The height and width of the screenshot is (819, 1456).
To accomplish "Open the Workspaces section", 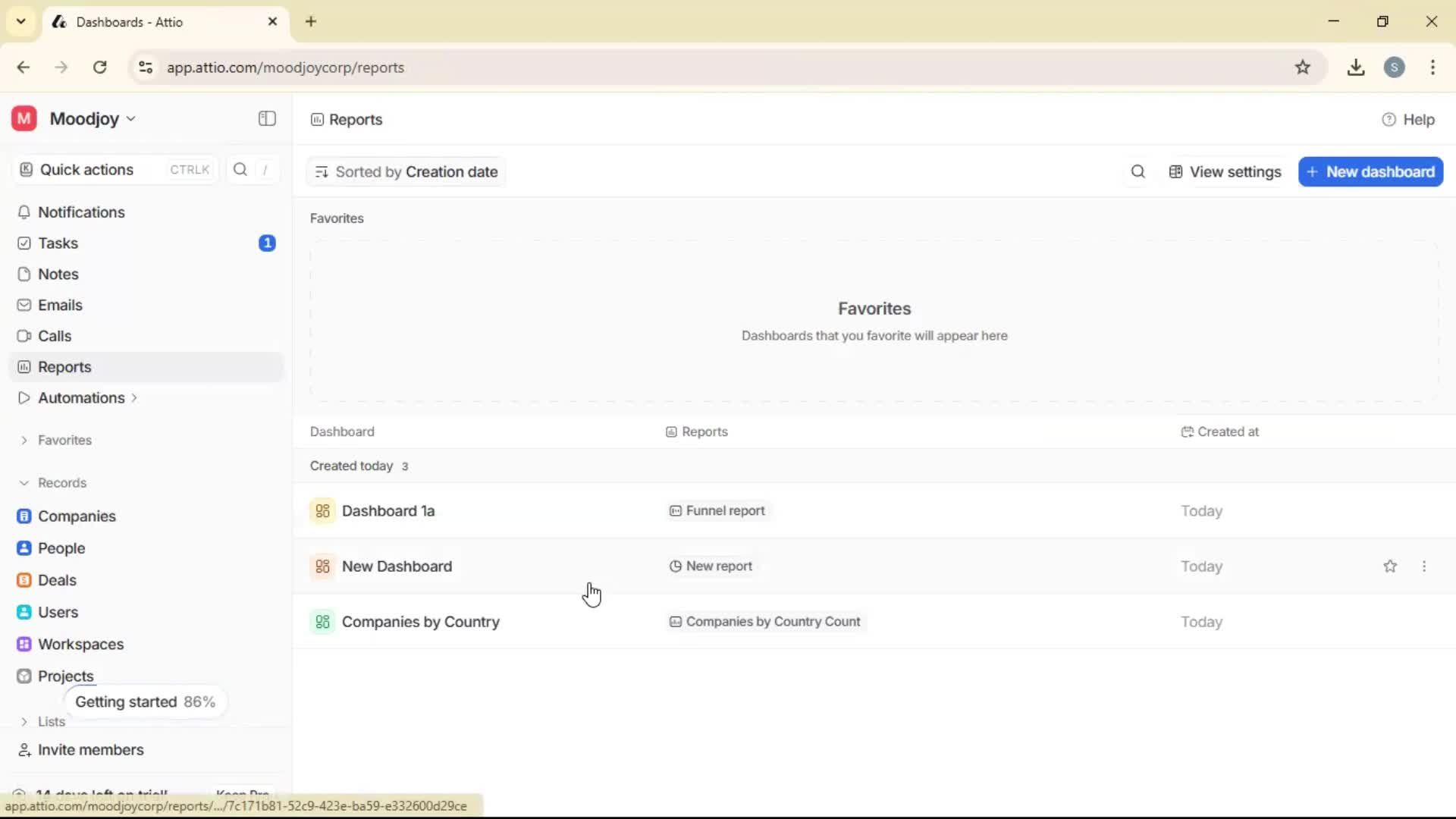I will pos(80,644).
